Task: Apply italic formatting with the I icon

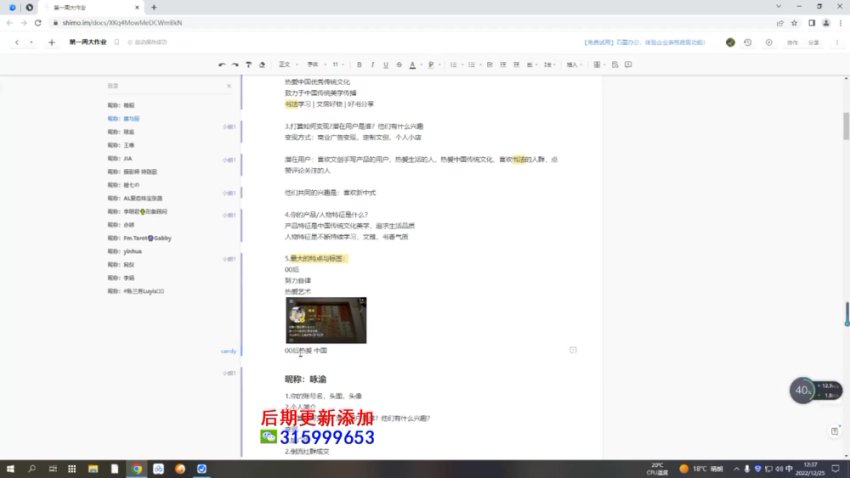Action: tap(372, 64)
